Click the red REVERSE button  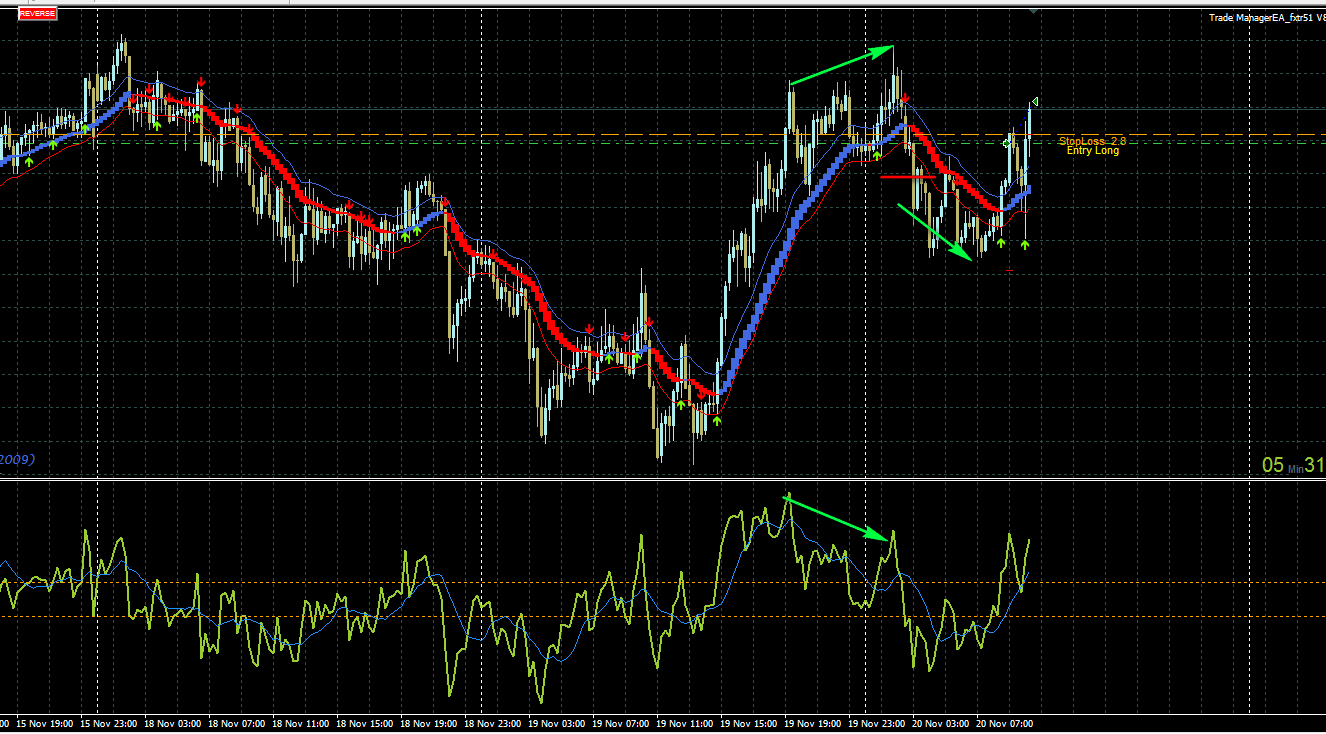pos(38,14)
